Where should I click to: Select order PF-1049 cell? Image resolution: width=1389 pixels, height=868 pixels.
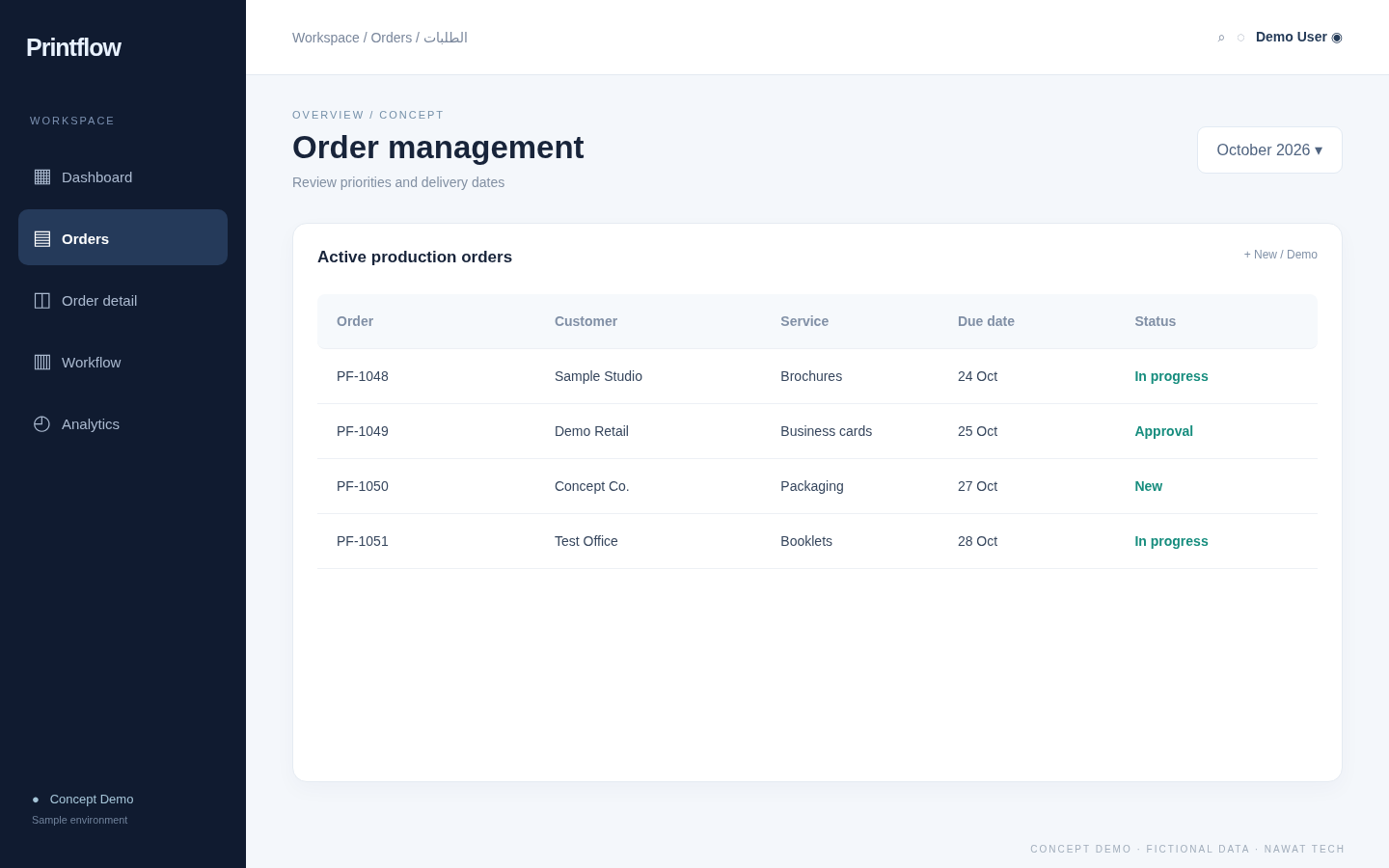coord(363,431)
